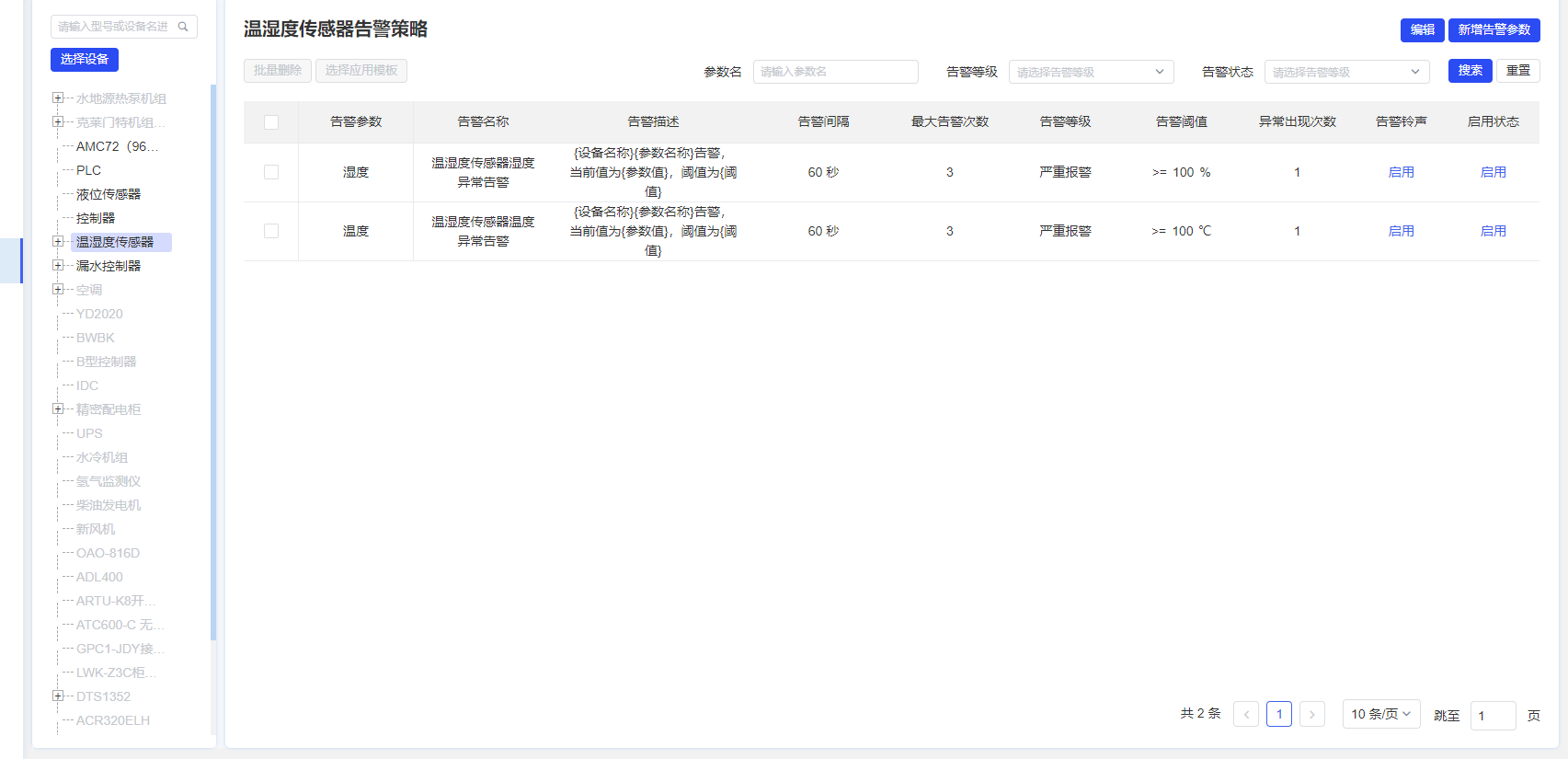Select 漏水控制器 label in the tree
The width and height of the screenshot is (1568, 759).
click(109, 266)
